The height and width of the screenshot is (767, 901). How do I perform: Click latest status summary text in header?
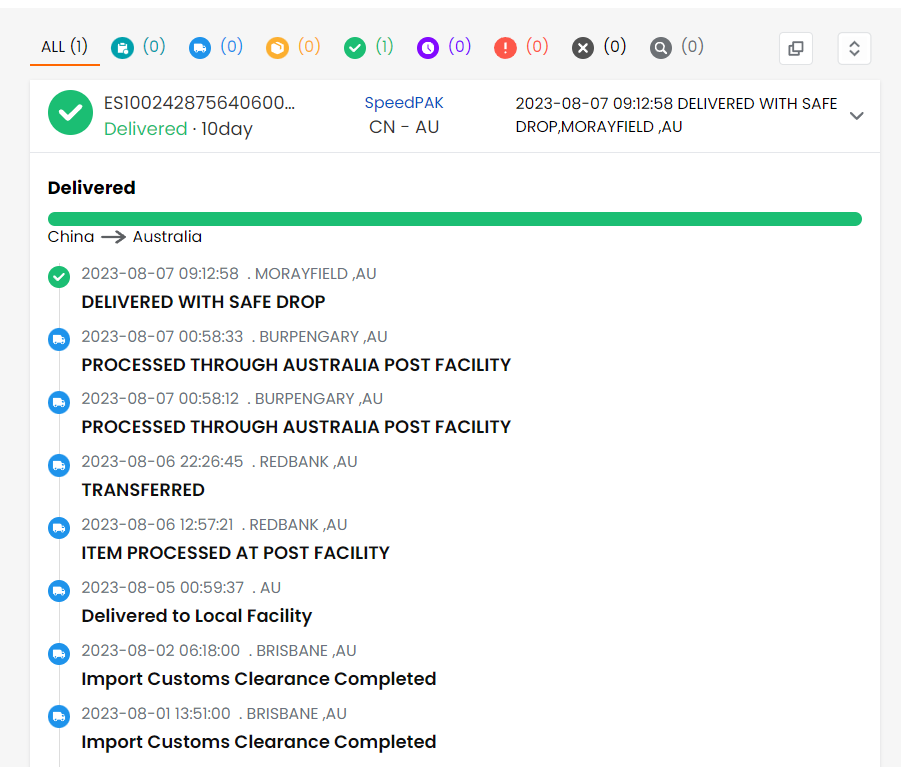(x=676, y=115)
